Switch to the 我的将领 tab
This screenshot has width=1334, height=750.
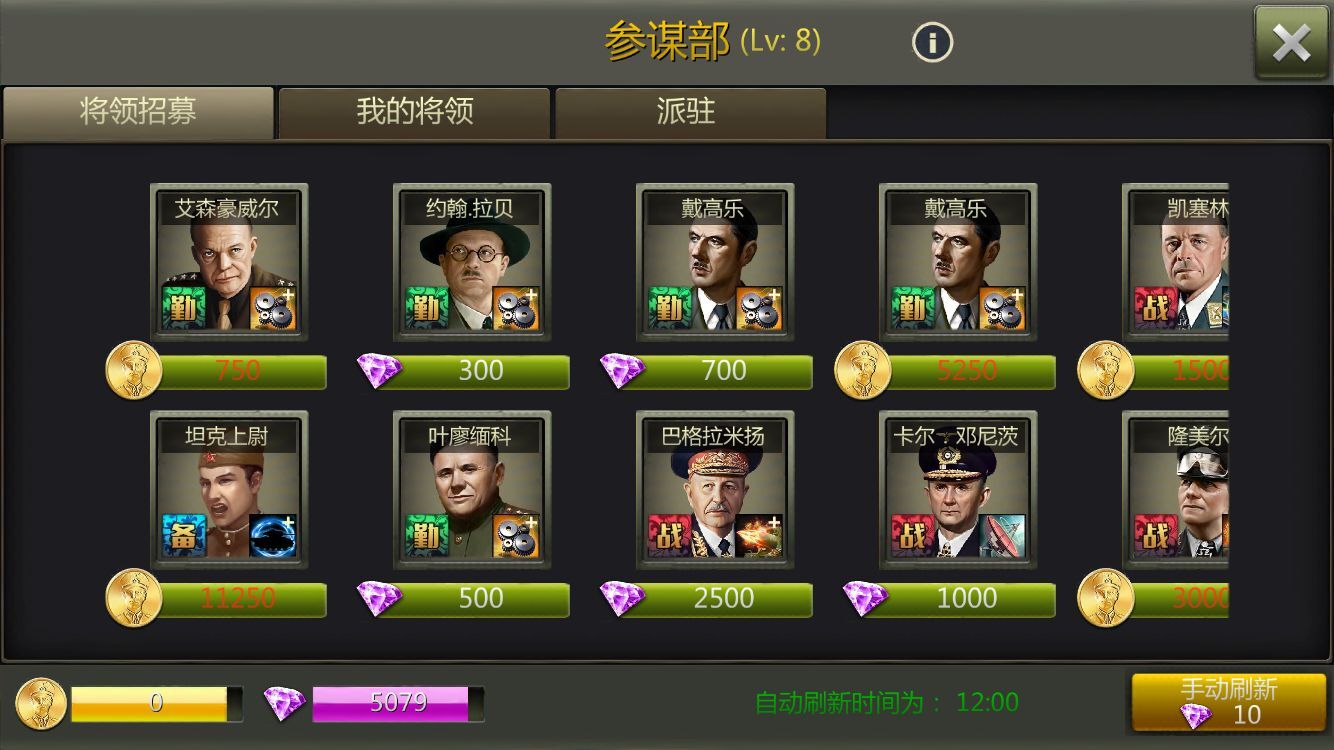[414, 112]
